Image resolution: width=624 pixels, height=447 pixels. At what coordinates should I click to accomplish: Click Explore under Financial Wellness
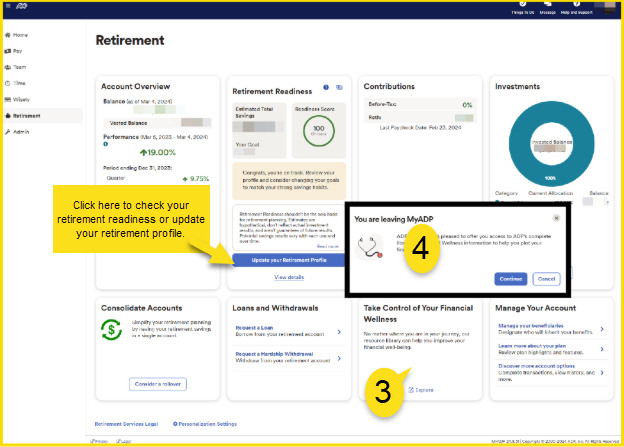tap(421, 390)
